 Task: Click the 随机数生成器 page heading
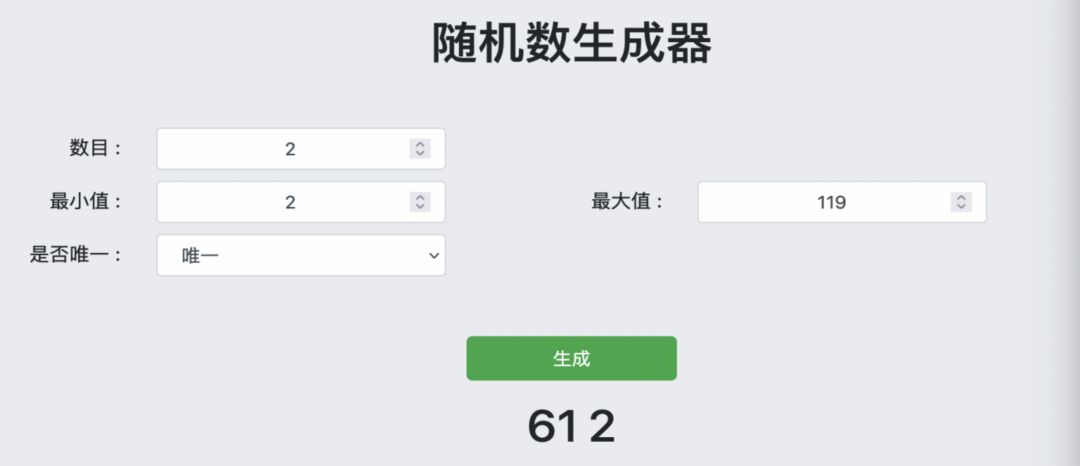(571, 45)
